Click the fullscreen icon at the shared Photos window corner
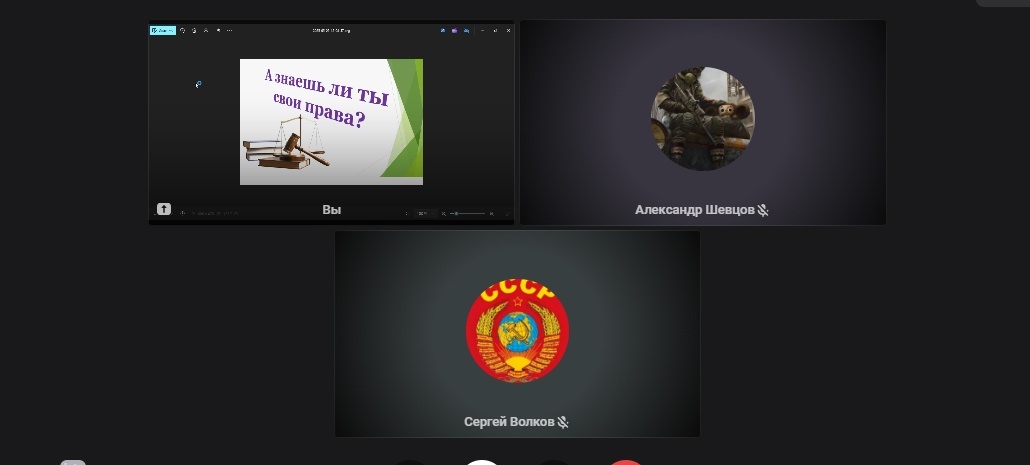This screenshot has width=1030, height=465. point(507,213)
